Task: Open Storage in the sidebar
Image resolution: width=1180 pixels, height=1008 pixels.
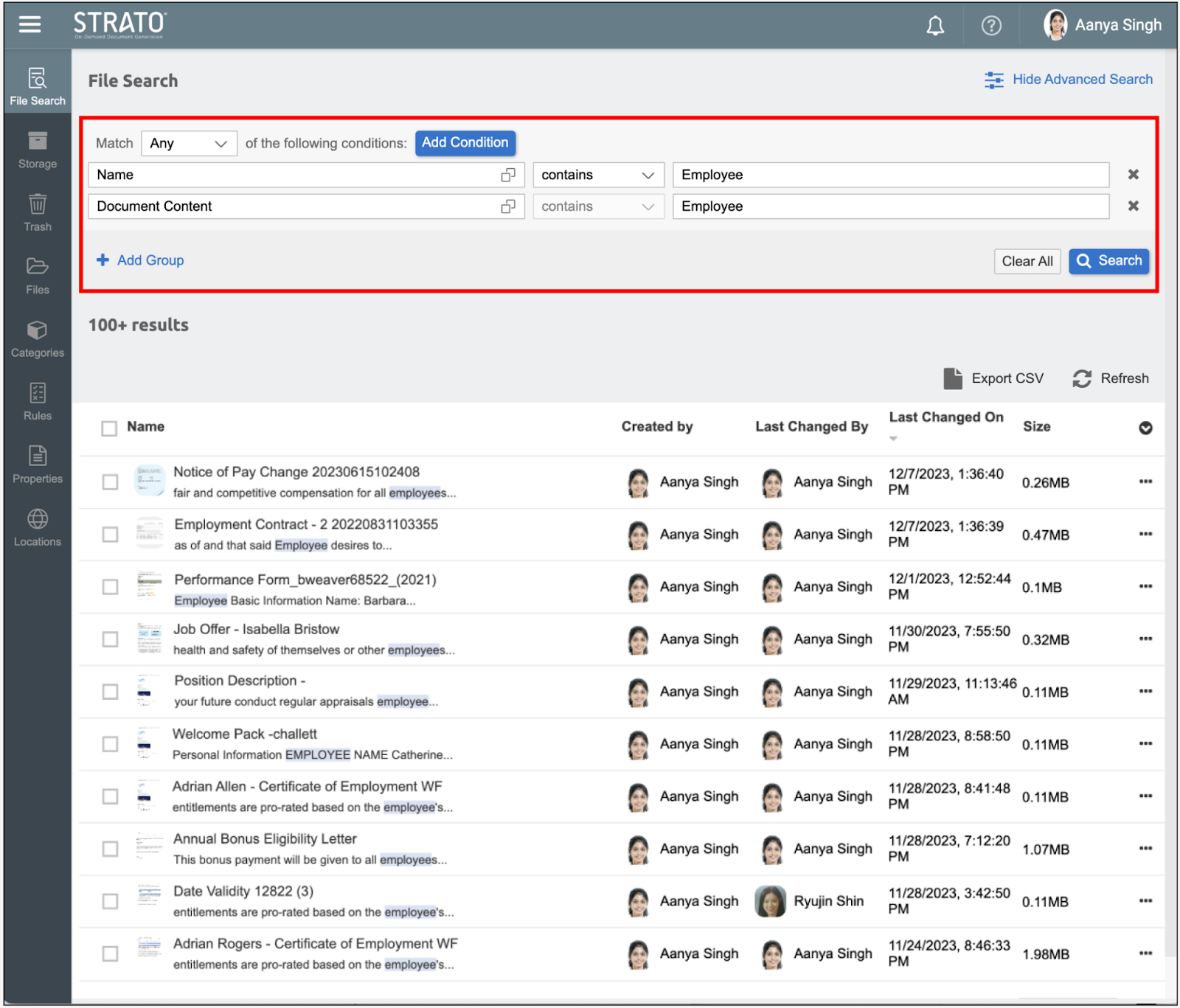Action: point(38,150)
